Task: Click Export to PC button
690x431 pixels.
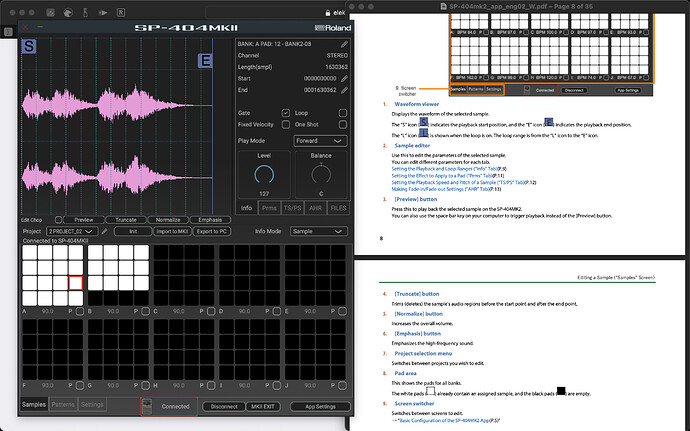Action: pyautogui.click(x=212, y=231)
